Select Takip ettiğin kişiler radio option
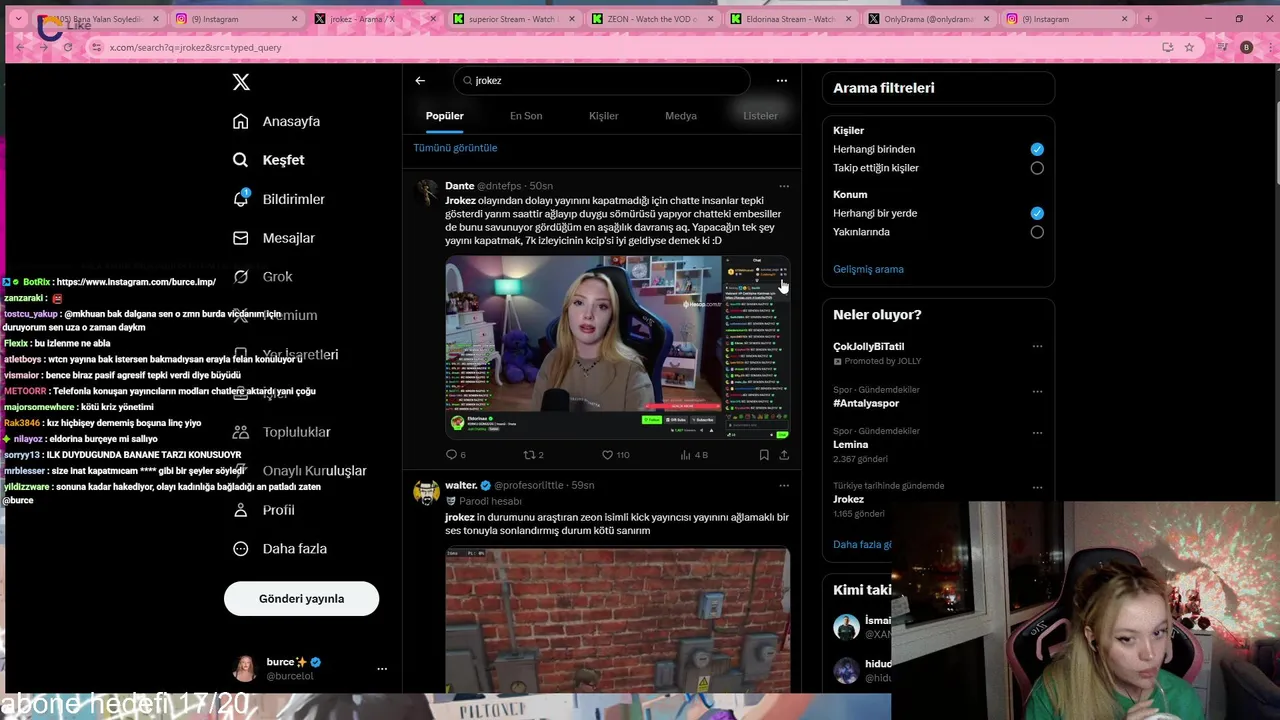 pos(1037,168)
